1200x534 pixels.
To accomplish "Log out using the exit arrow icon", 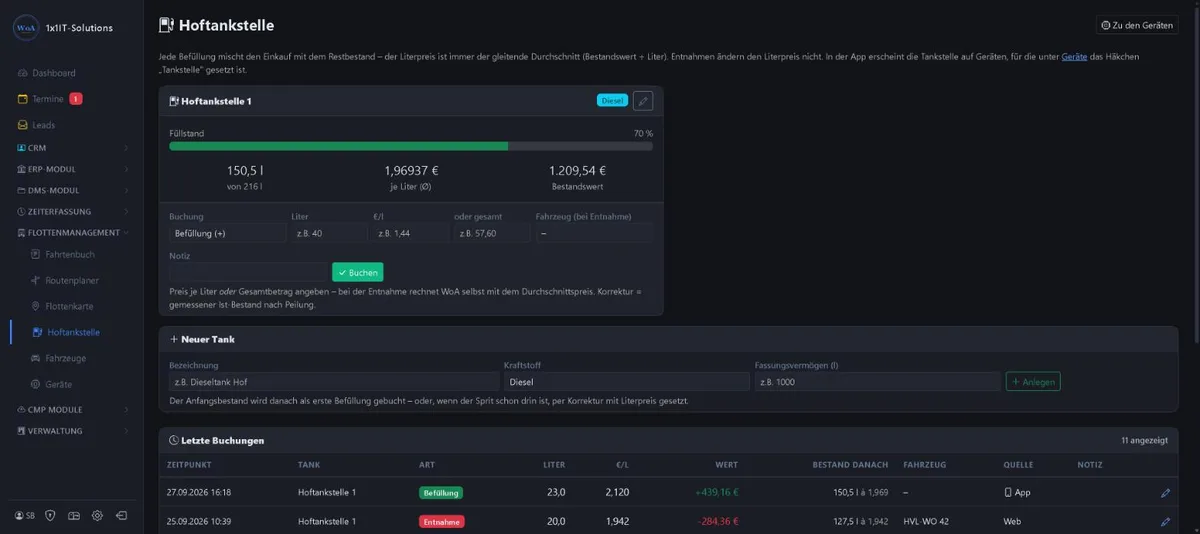I will point(121,515).
